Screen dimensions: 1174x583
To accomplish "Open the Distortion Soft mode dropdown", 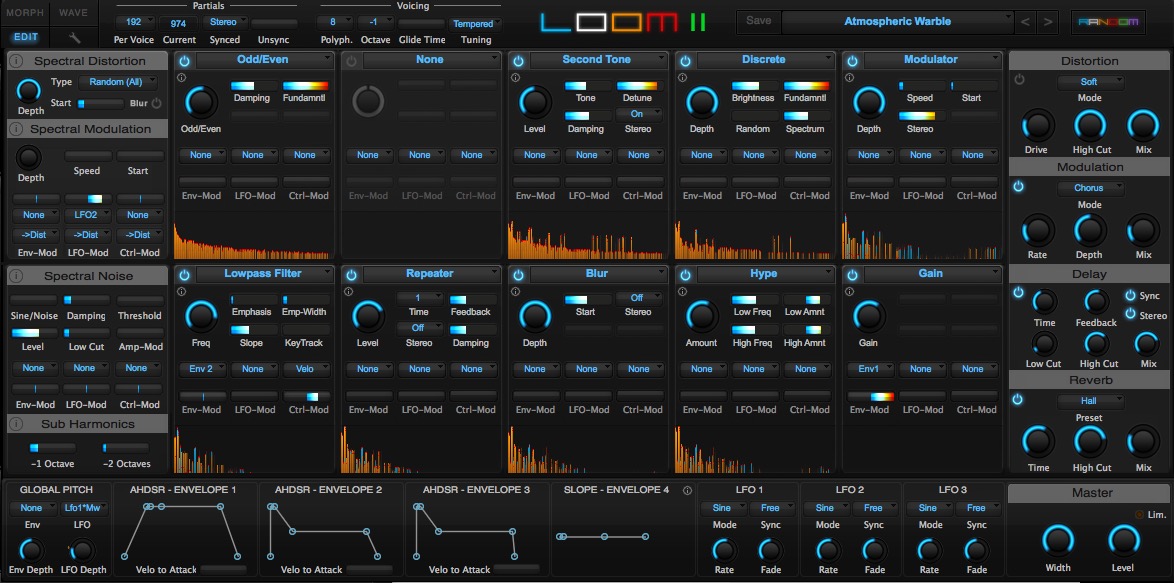I will coord(1090,82).
